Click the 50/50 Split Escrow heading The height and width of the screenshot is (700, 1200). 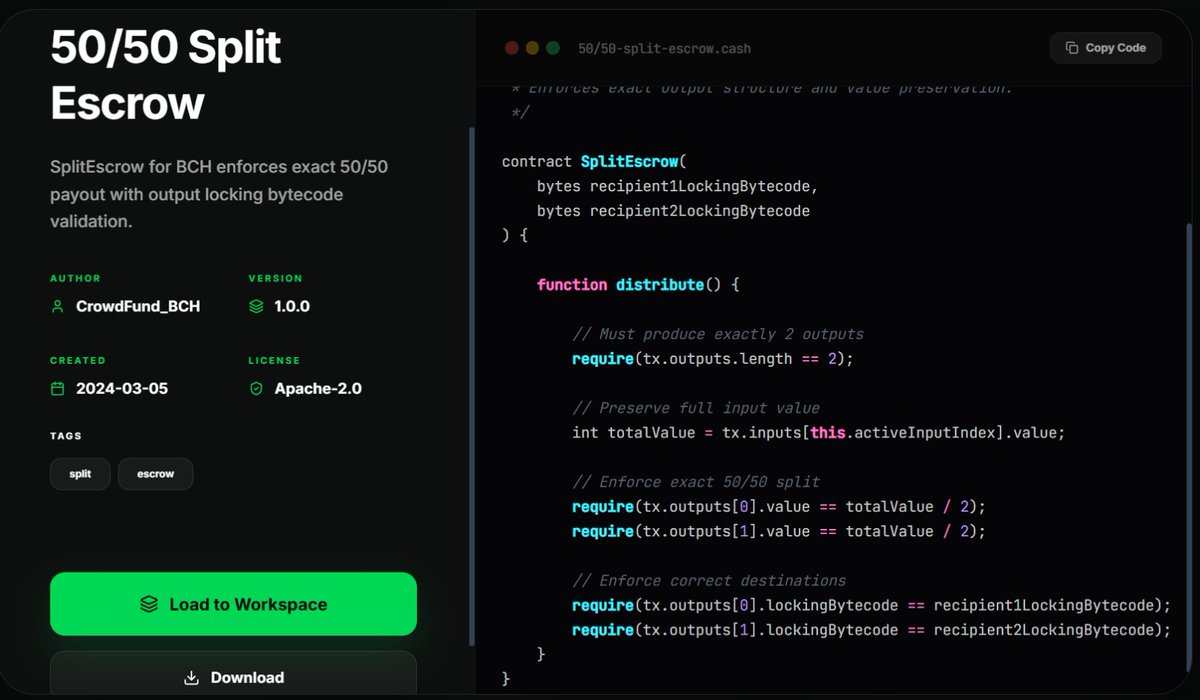point(166,74)
